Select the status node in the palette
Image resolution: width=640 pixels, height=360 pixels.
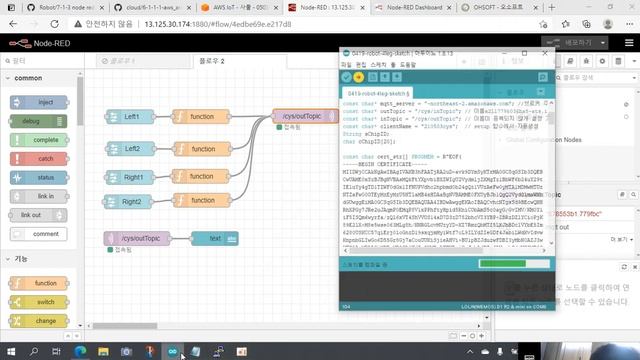(39, 178)
